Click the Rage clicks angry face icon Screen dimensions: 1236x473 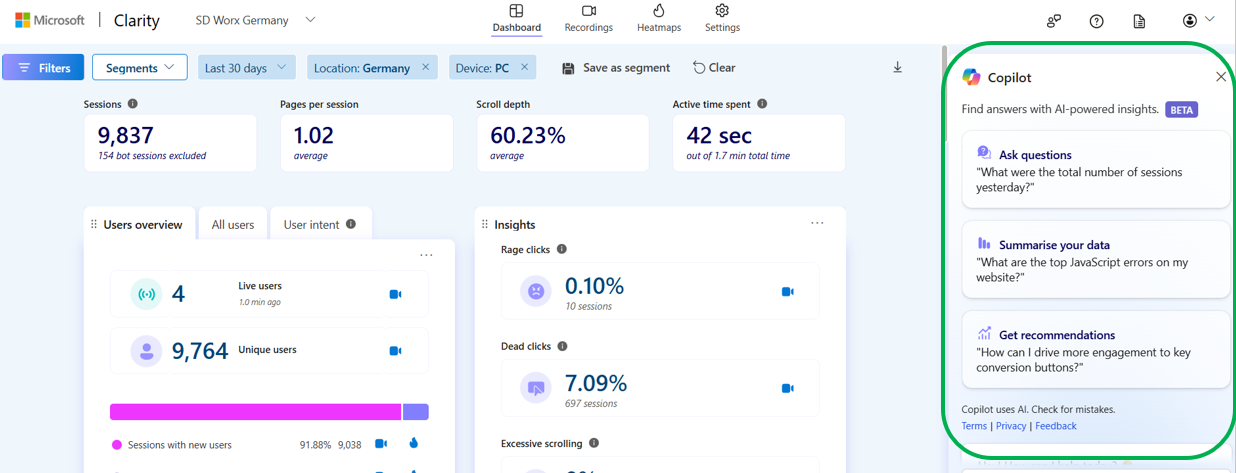[536, 291]
